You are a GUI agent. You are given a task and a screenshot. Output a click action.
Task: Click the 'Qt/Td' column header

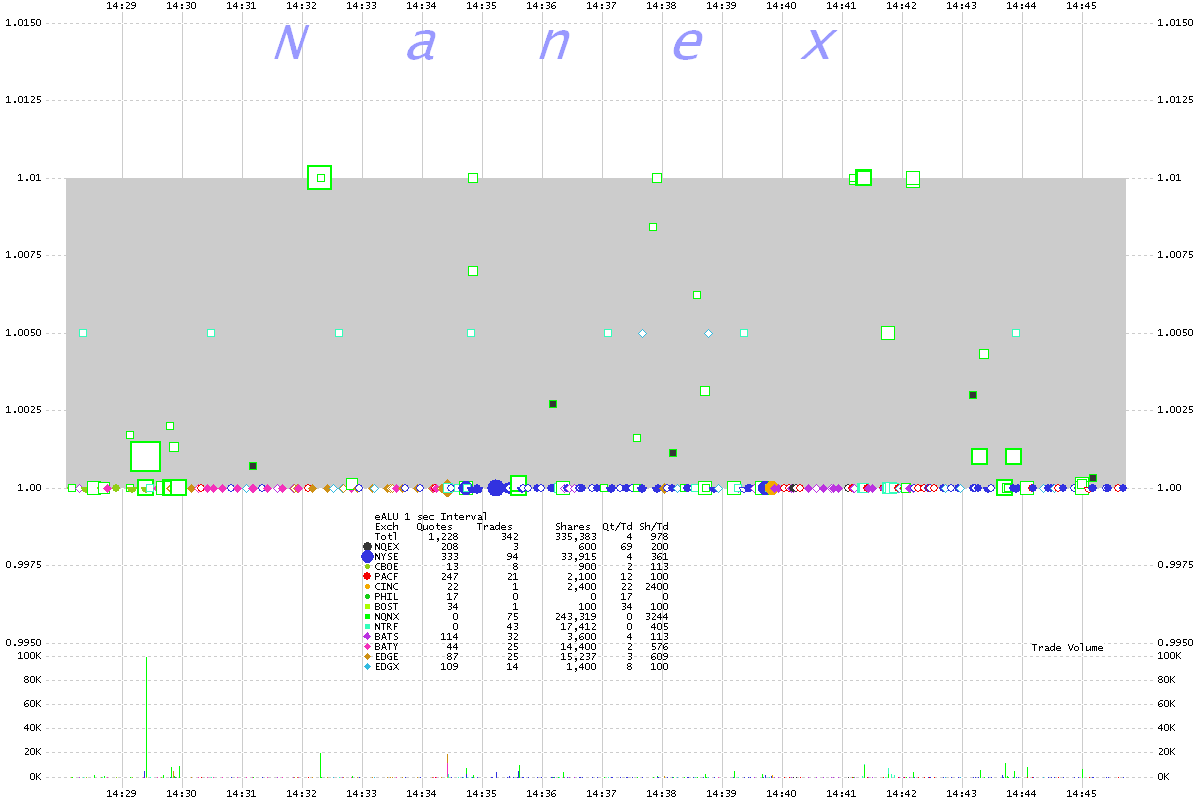tap(618, 526)
